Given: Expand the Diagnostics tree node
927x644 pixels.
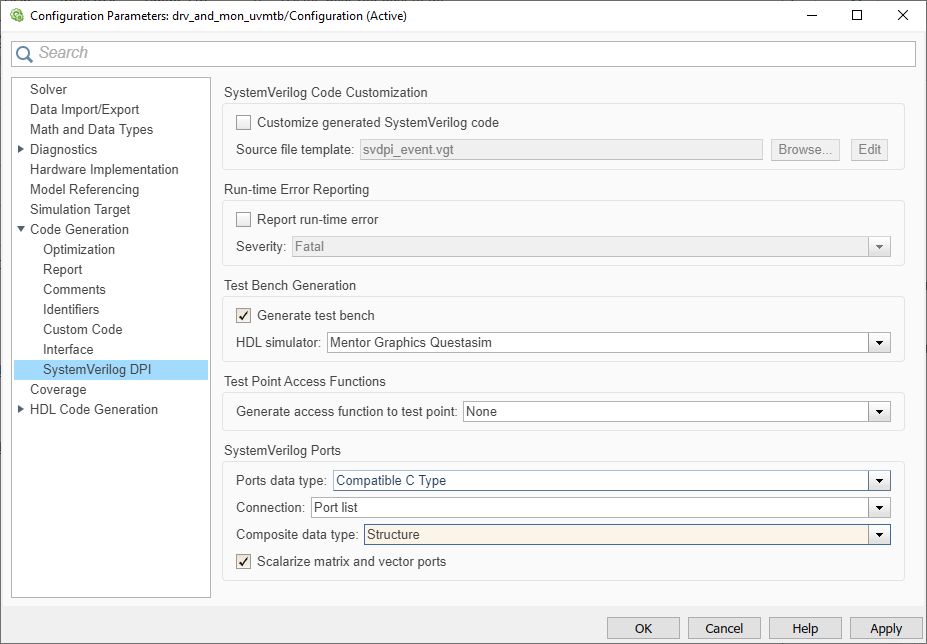Looking at the screenshot, I should pos(21,149).
